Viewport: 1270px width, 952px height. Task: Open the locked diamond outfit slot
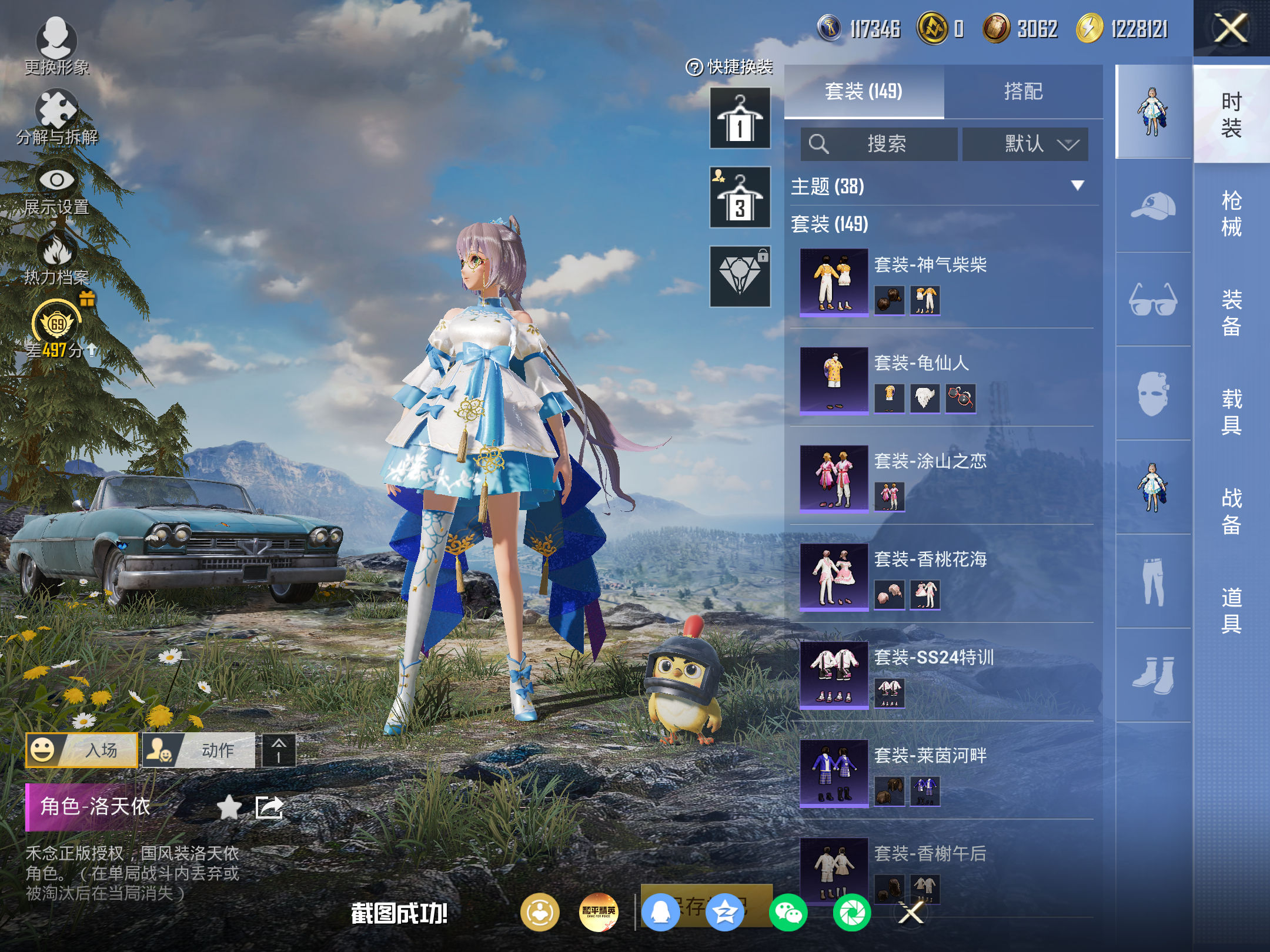click(740, 276)
